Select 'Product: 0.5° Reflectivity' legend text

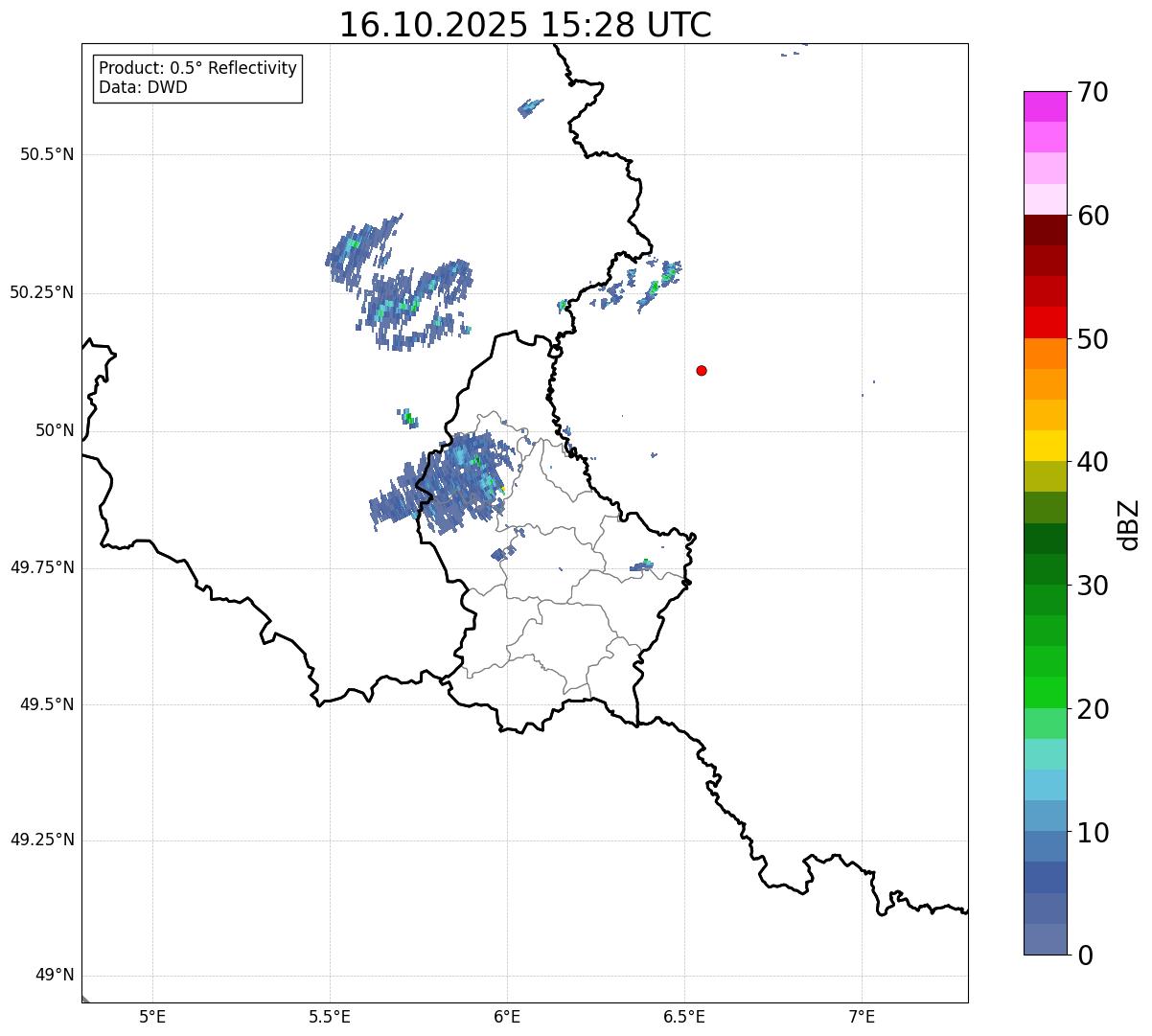(197, 69)
